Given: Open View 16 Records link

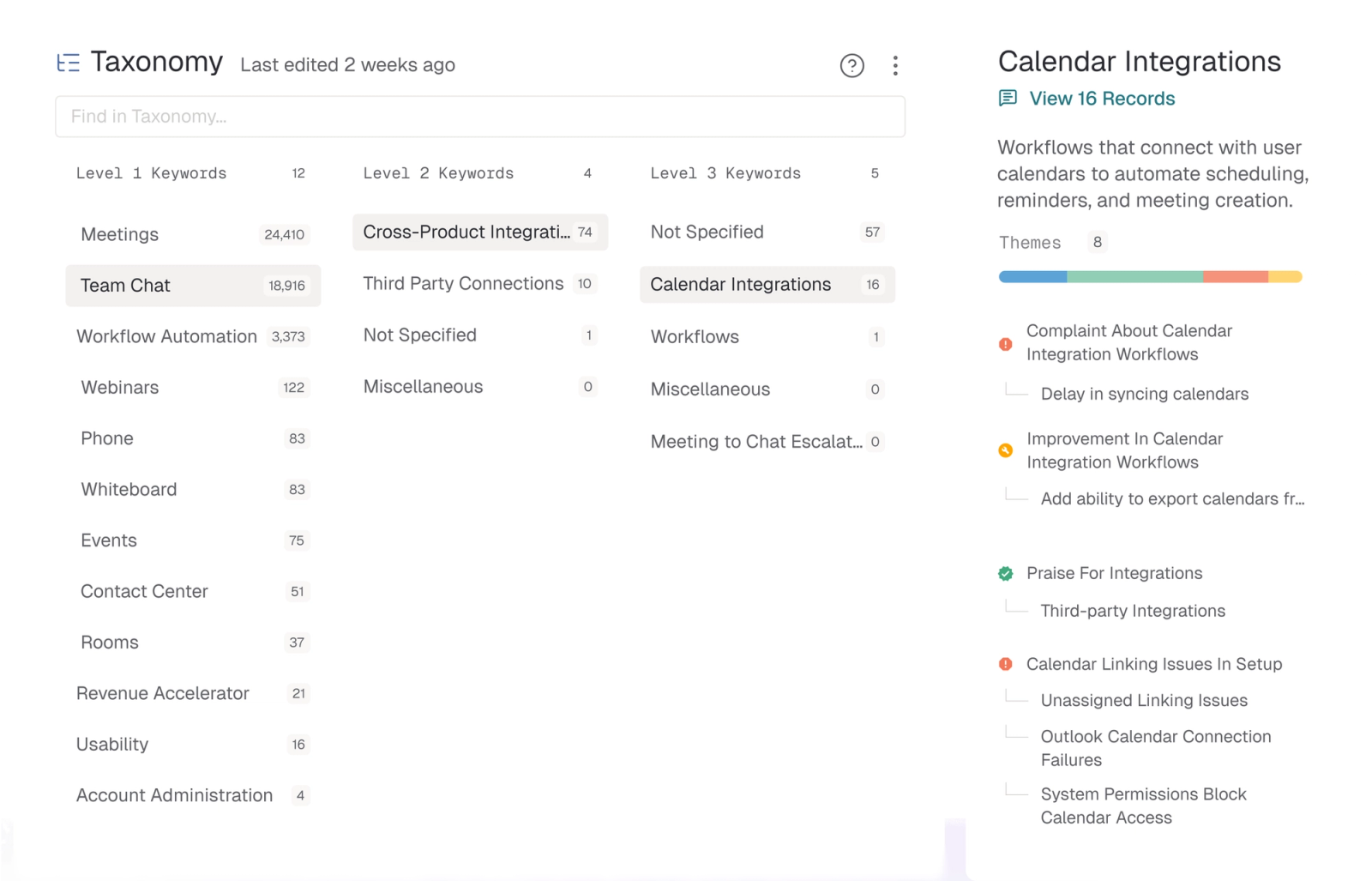Looking at the screenshot, I should (x=1102, y=99).
